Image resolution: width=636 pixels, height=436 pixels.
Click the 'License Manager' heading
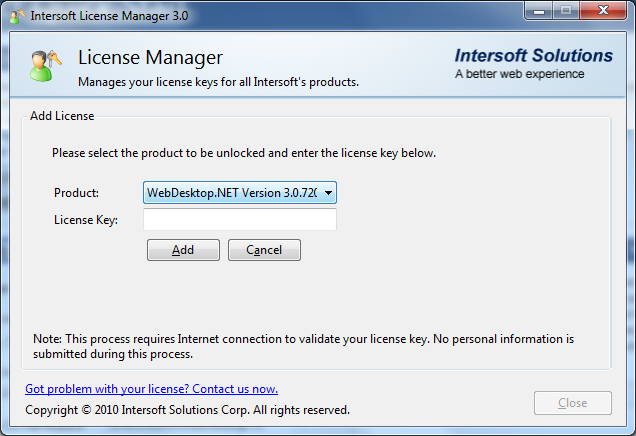click(150, 58)
